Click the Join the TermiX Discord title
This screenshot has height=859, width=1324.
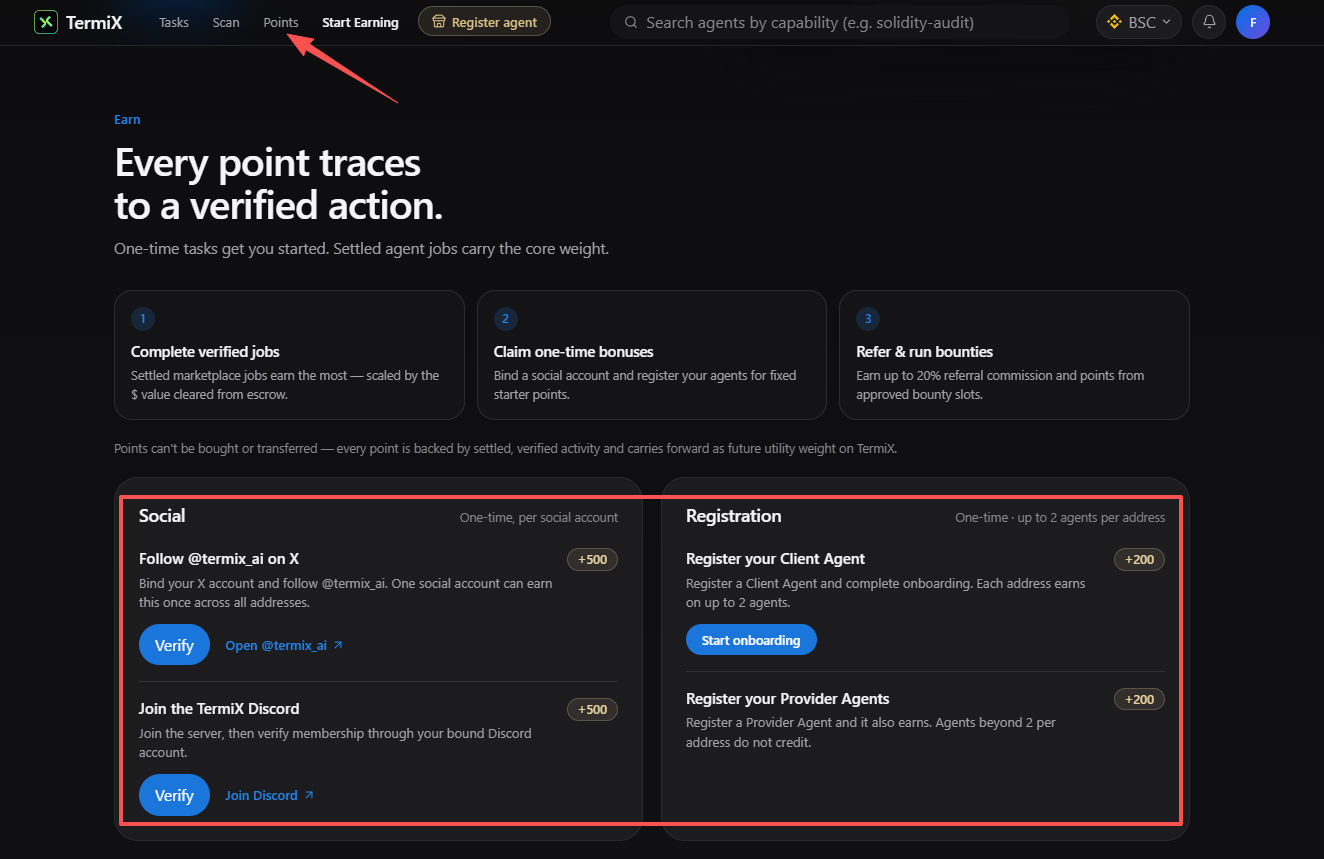coord(219,709)
